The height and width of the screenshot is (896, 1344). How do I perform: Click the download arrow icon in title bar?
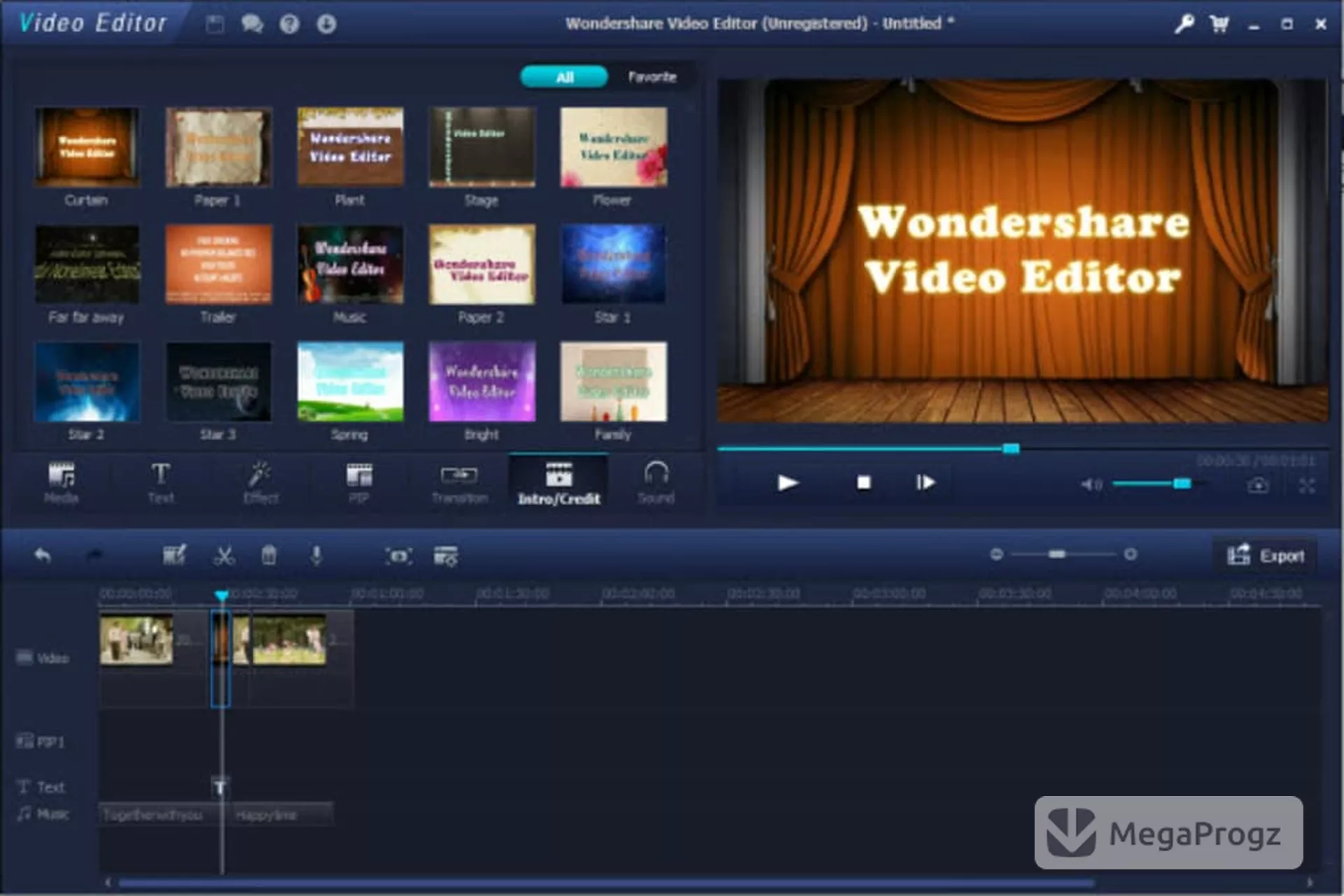[326, 24]
